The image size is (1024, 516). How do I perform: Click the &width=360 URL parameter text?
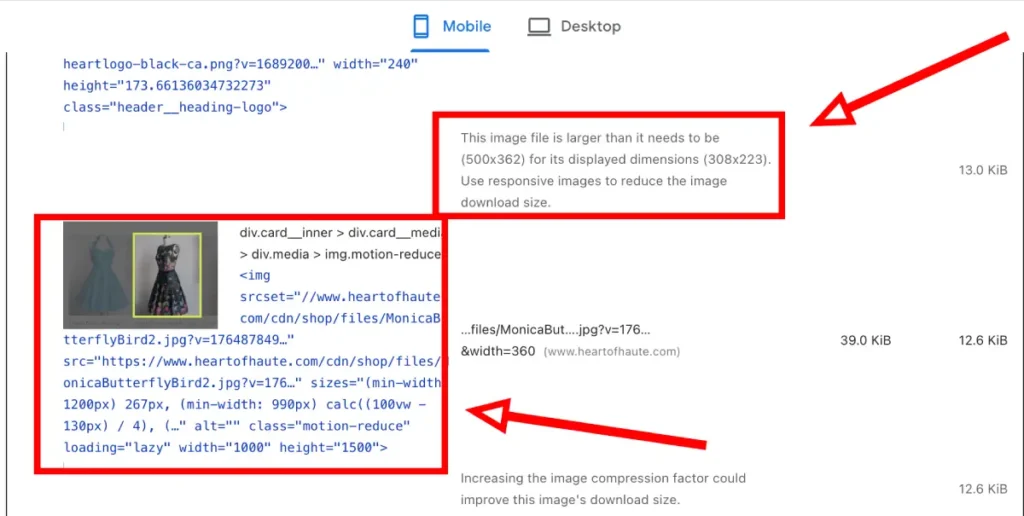coord(498,352)
